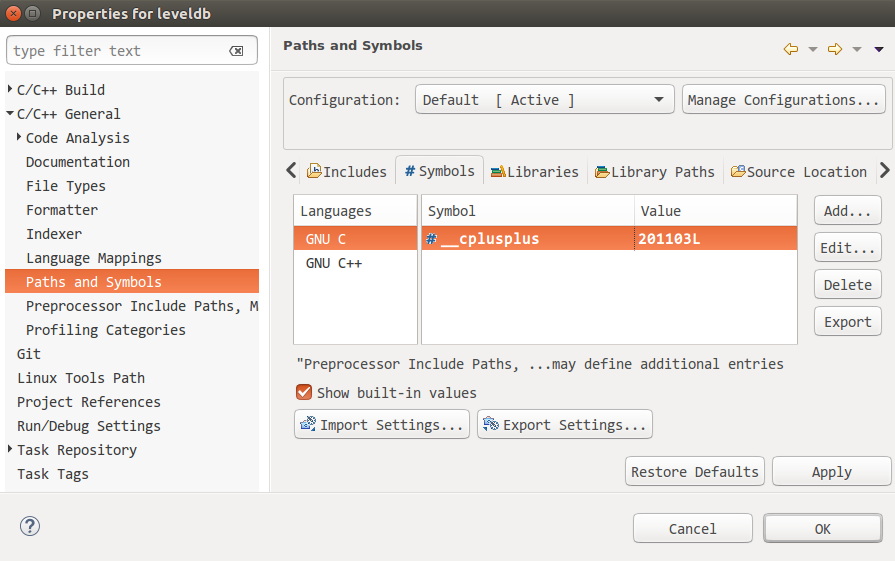The height and width of the screenshot is (561, 895).
Task: Open Run/Debug Settings tree item
Action: 88,426
